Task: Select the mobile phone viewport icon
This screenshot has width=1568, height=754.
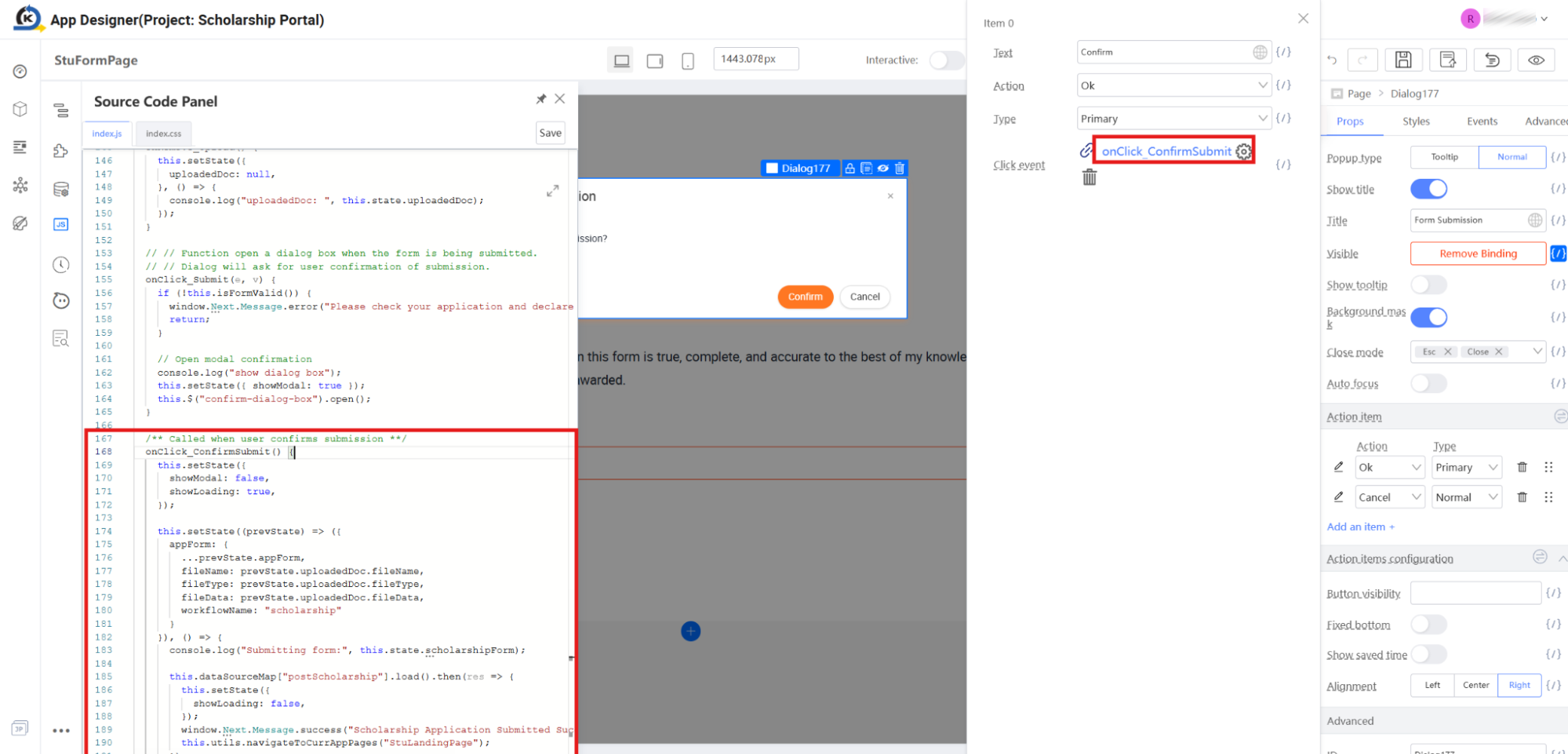Action: tap(688, 60)
